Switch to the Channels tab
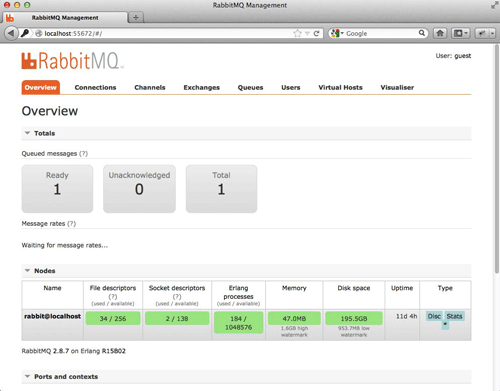Image resolution: width=500 pixels, height=391 pixels. click(150, 87)
